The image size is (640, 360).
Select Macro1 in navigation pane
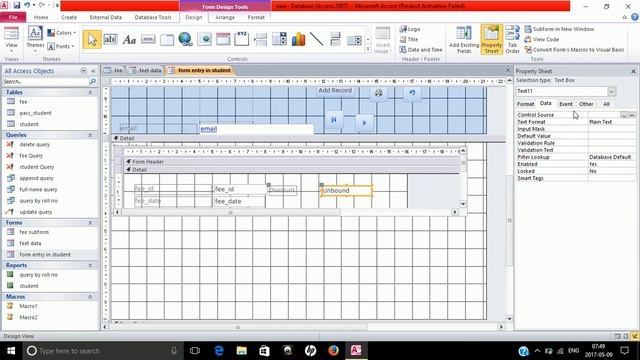(x=28, y=306)
